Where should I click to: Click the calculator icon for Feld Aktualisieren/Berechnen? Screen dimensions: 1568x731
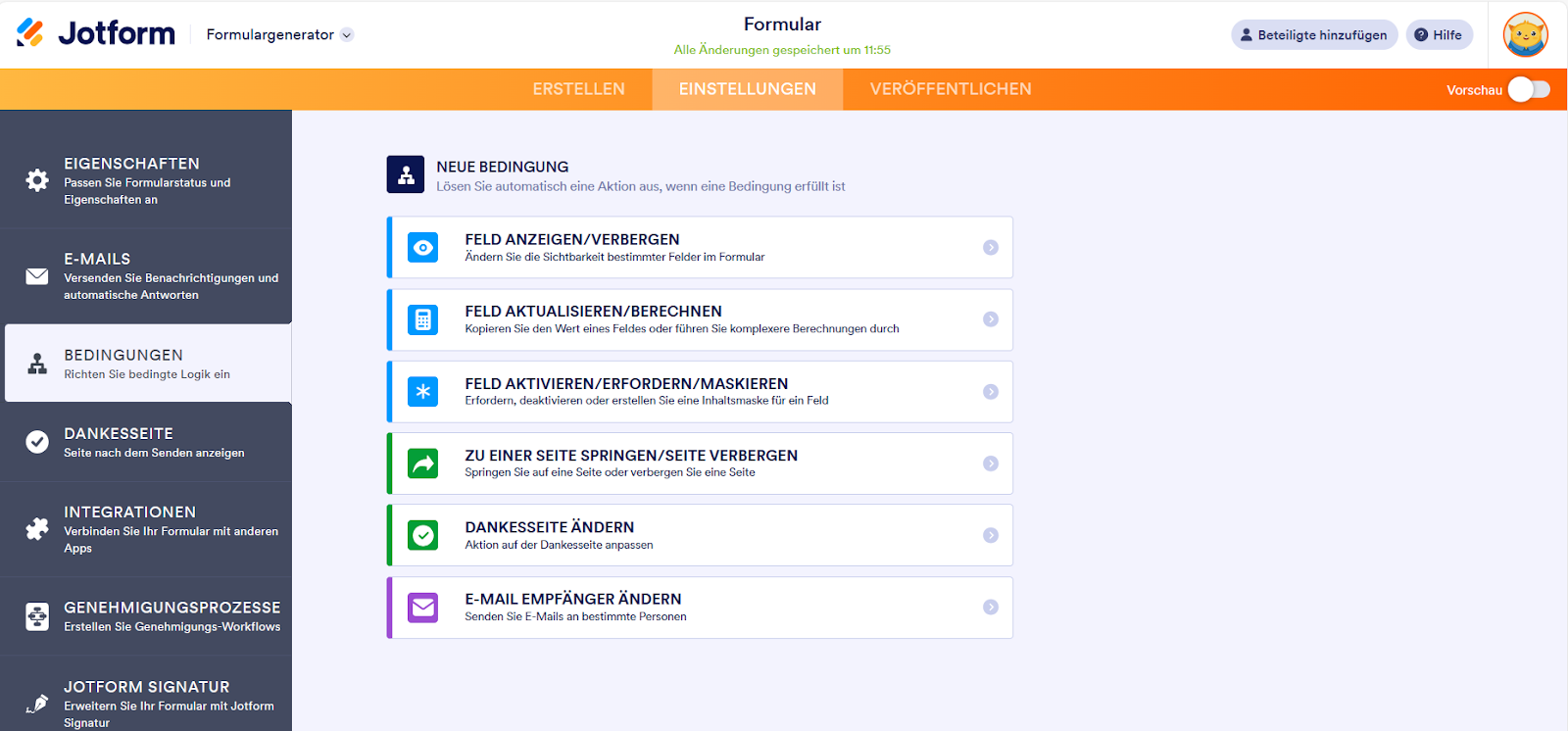point(423,319)
